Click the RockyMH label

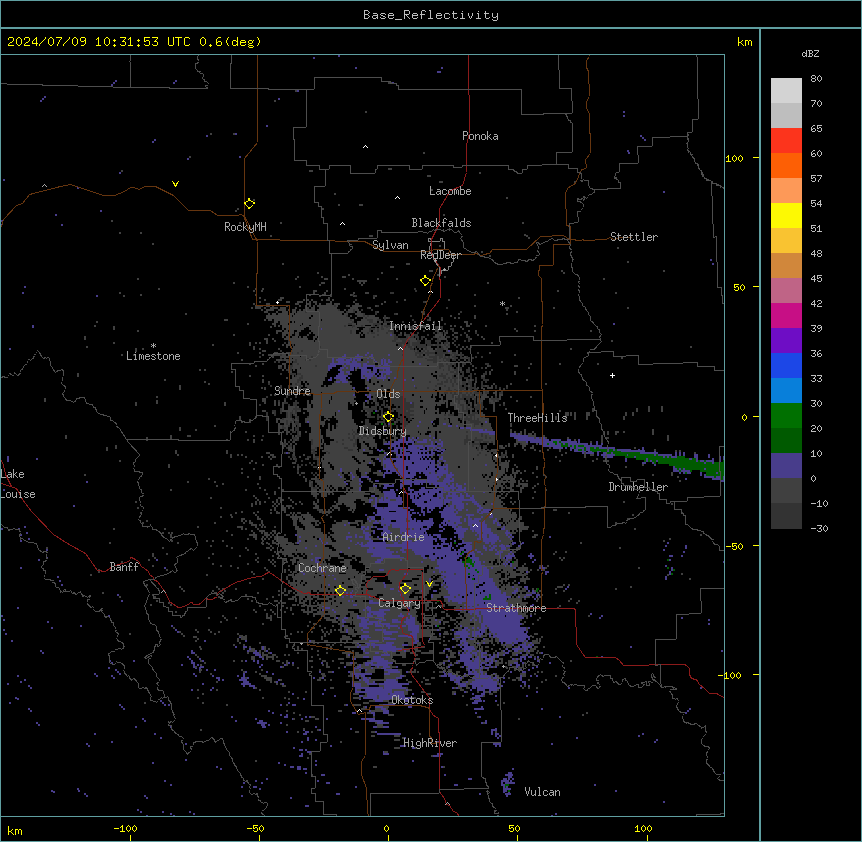pos(245,227)
